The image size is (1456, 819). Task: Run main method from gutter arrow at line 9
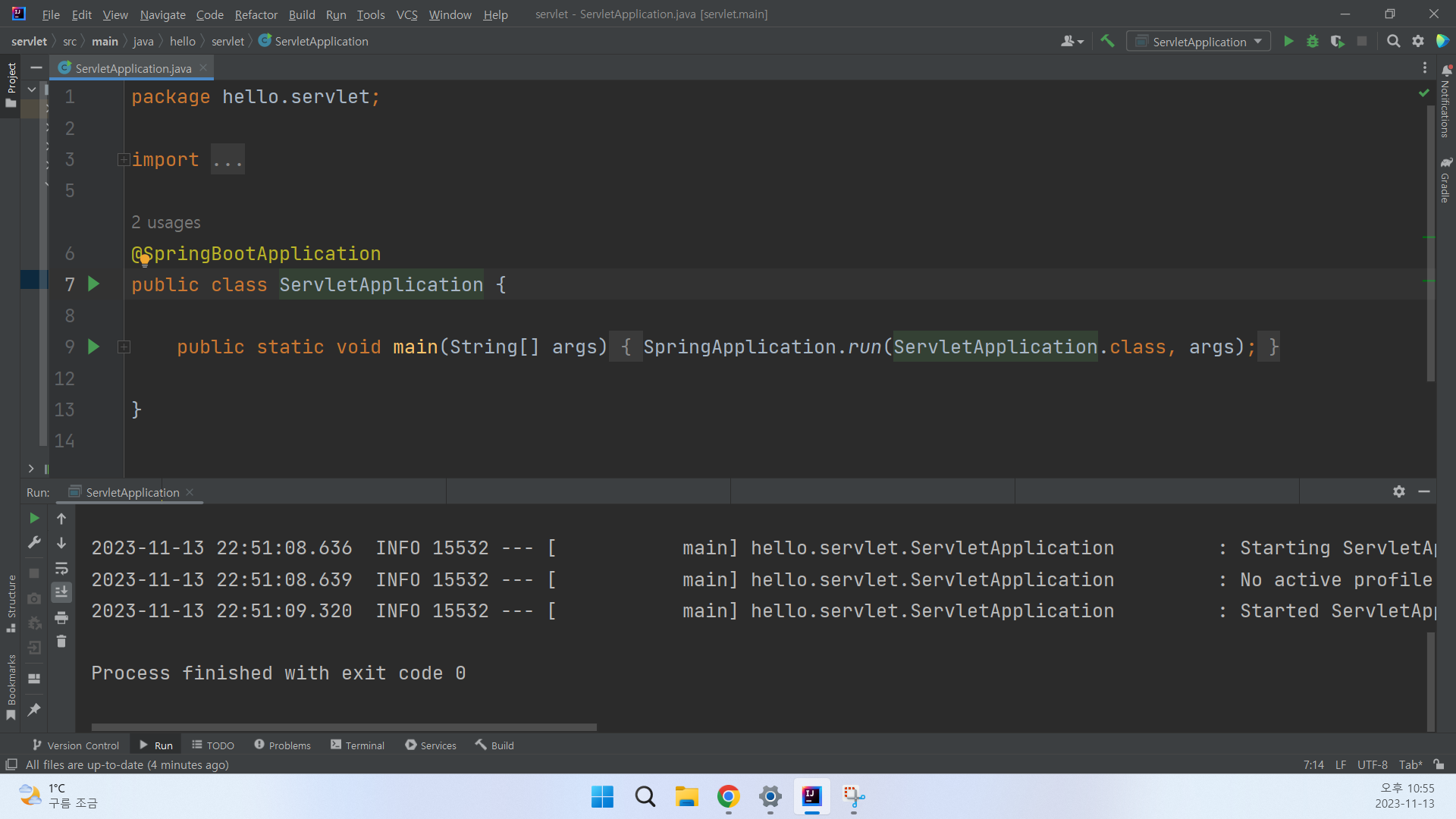(x=93, y=347)
